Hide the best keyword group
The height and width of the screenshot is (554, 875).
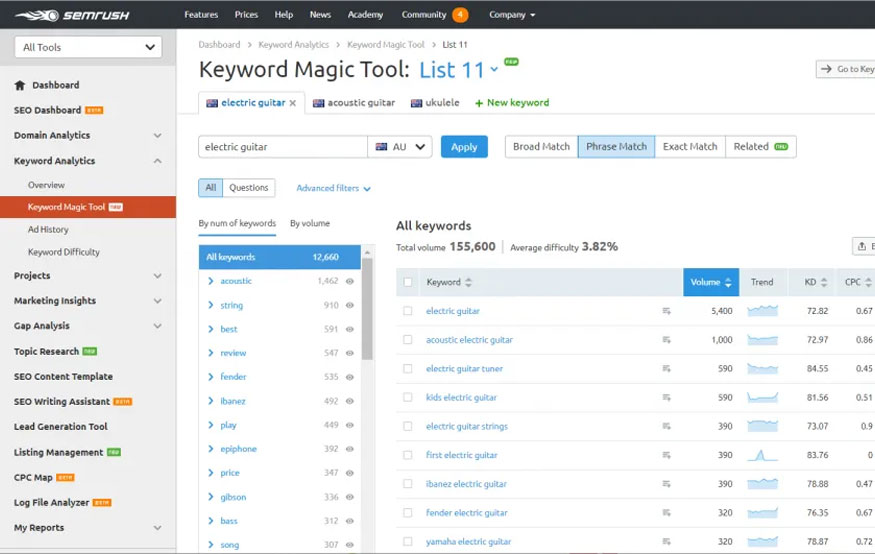point(350,329)
